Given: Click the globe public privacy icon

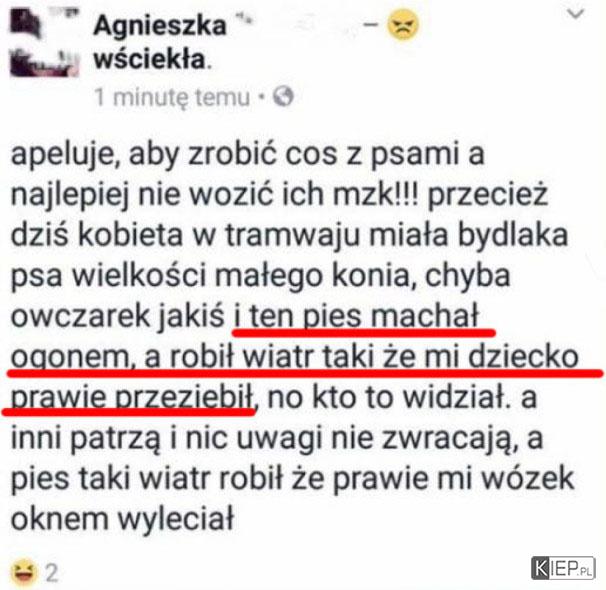Looking at the screenshot, I should tap(283, 96).
